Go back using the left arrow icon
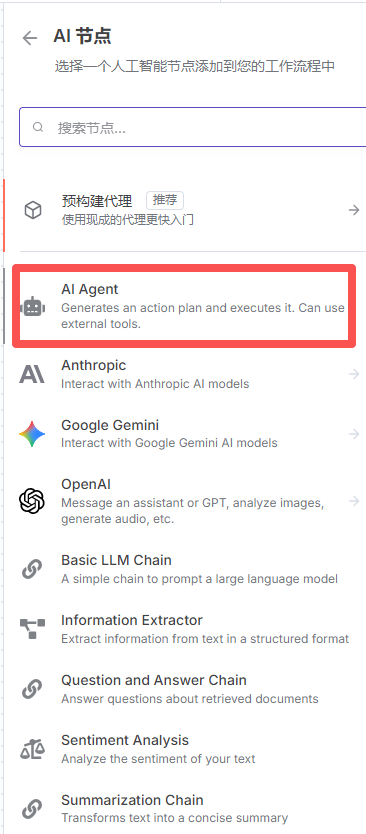366x834 pixels. (30, 38)
